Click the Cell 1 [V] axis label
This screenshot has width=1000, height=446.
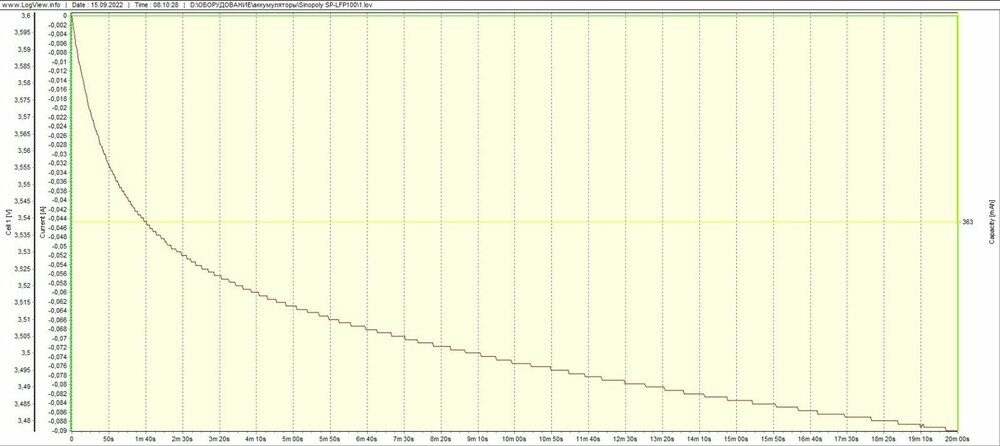[8, 222]
